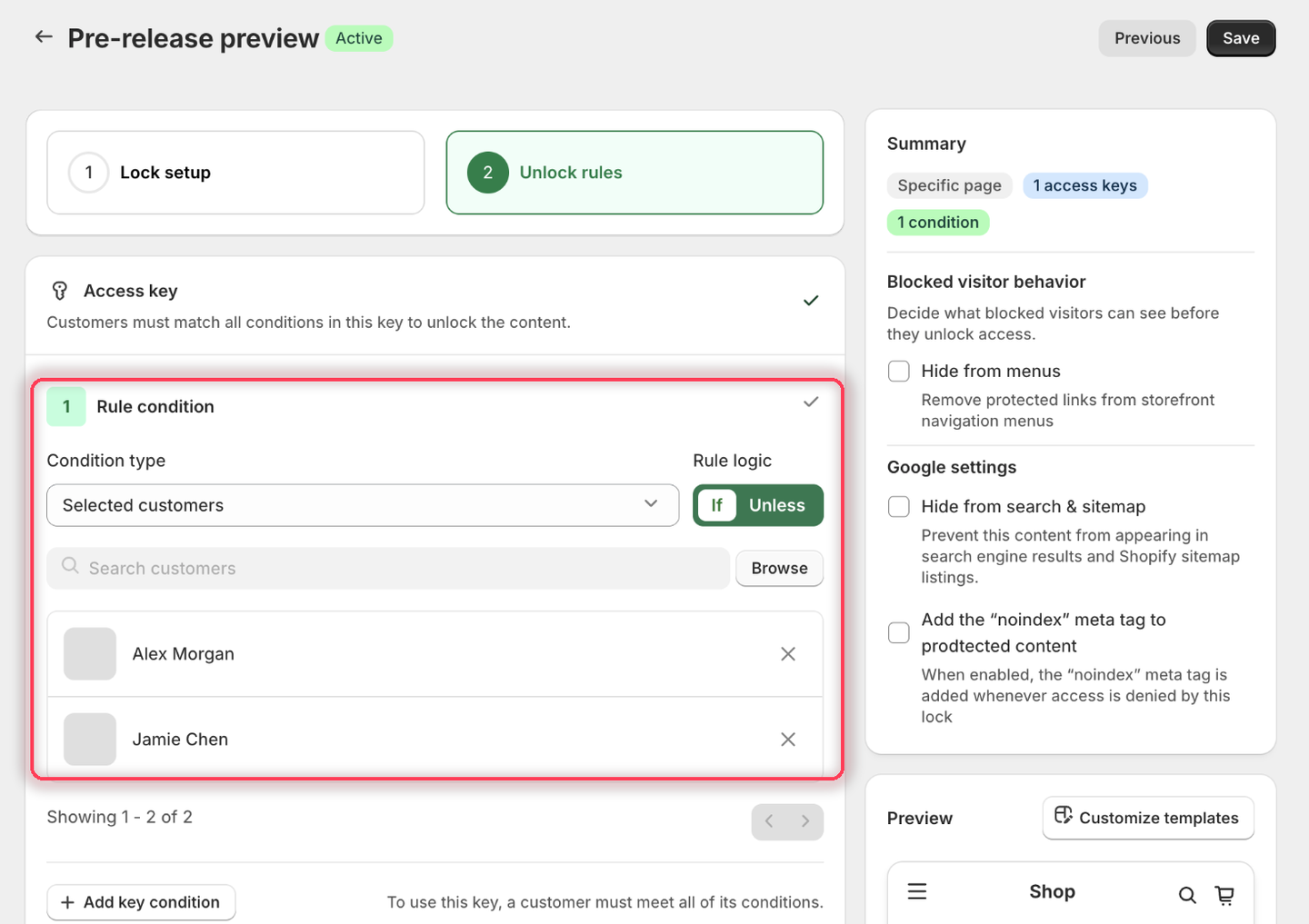Screen dimensions: 1309x924
Task: Go to previous page of customers
Action: coord(770,821)
